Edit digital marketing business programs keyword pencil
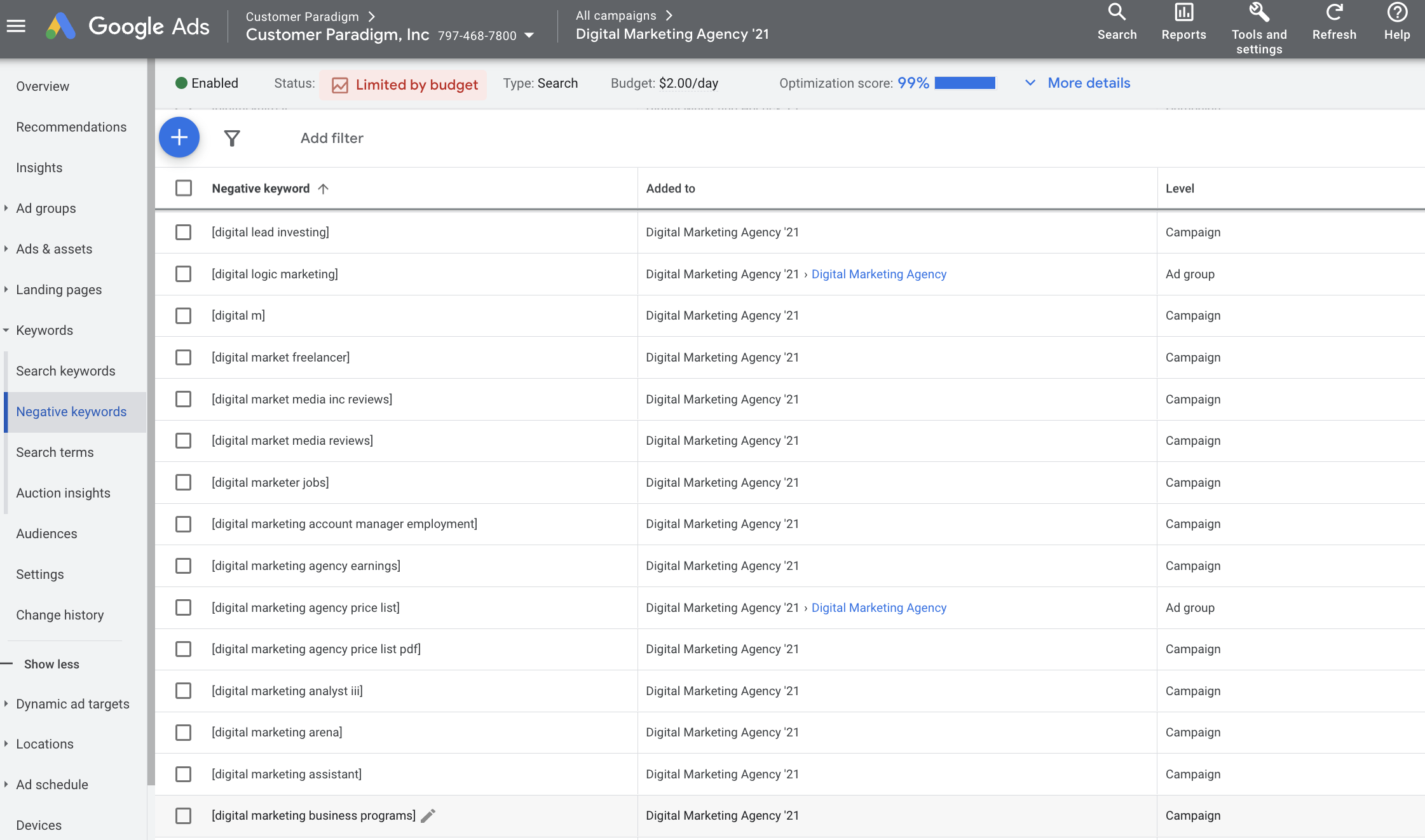 [x=428, y=815]
